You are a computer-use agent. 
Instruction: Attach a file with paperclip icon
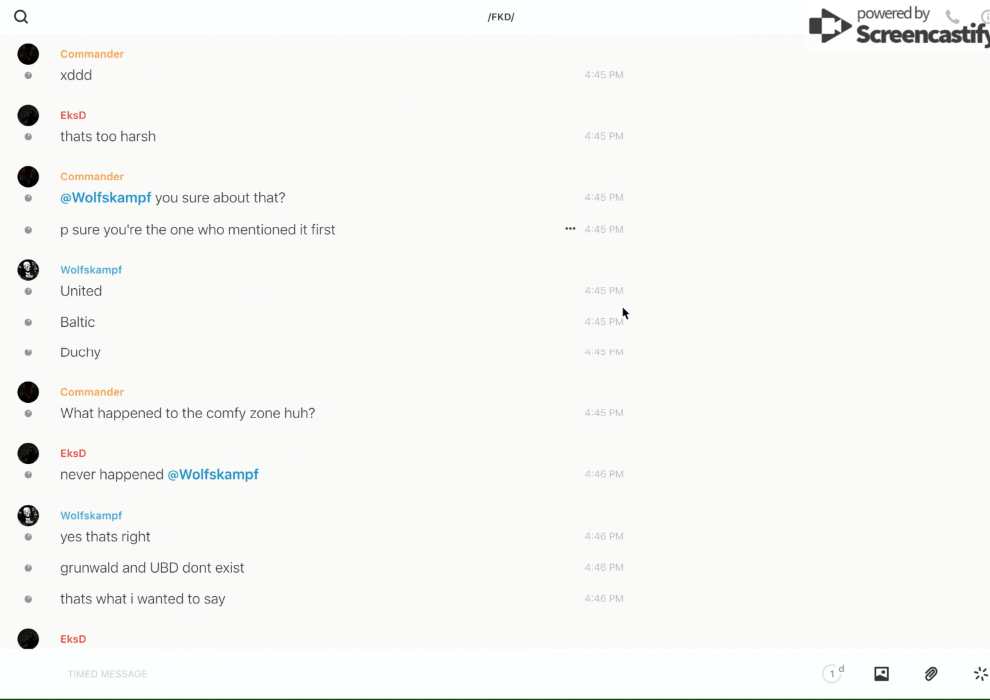[931, 674]
